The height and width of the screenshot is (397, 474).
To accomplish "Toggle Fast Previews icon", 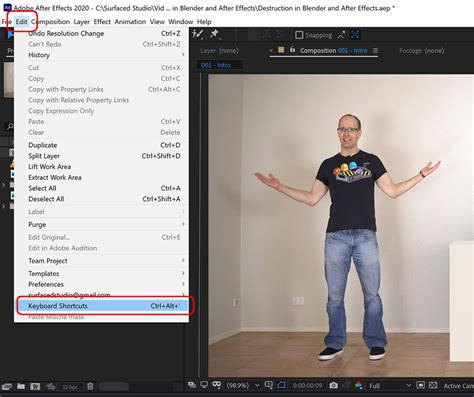I will [421, 385].
